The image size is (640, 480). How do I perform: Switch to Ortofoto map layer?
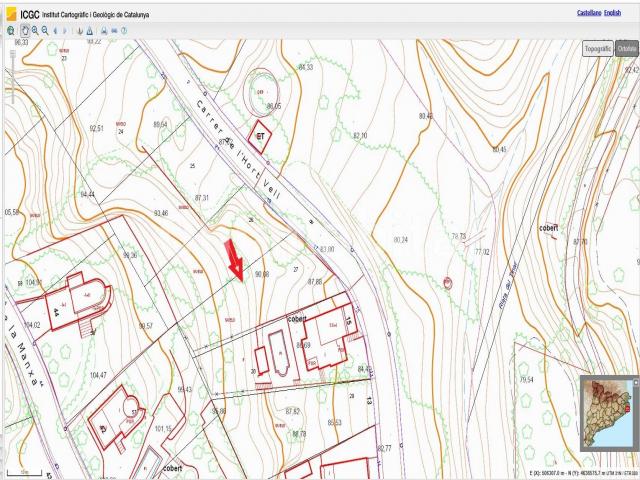coord(627,48)
